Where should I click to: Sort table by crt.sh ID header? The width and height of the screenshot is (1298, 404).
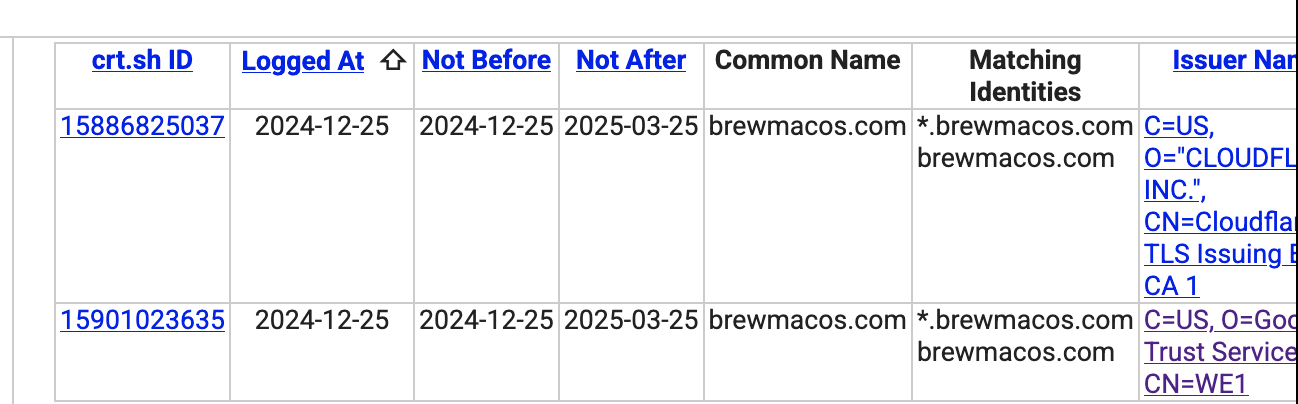142,61
